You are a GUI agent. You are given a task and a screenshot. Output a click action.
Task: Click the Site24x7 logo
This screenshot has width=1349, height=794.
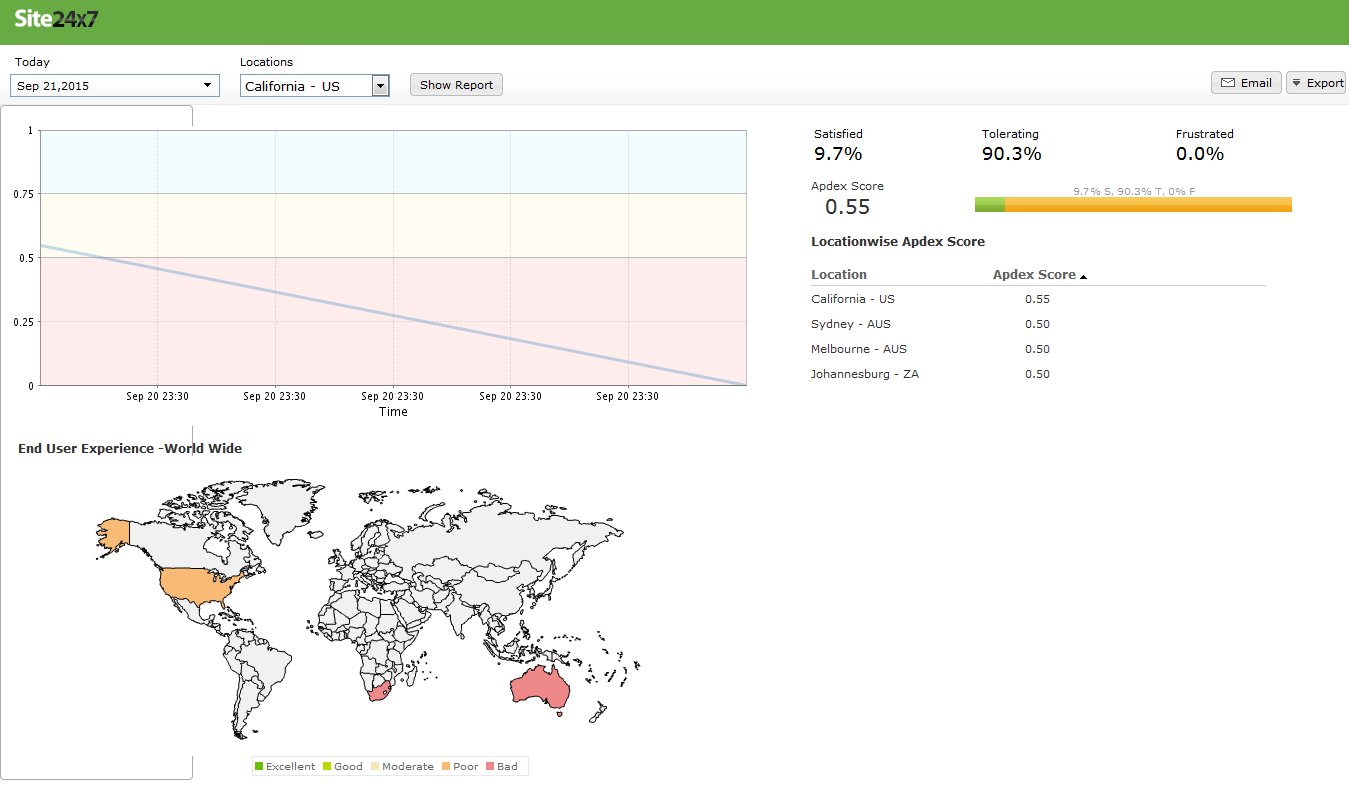56,19
